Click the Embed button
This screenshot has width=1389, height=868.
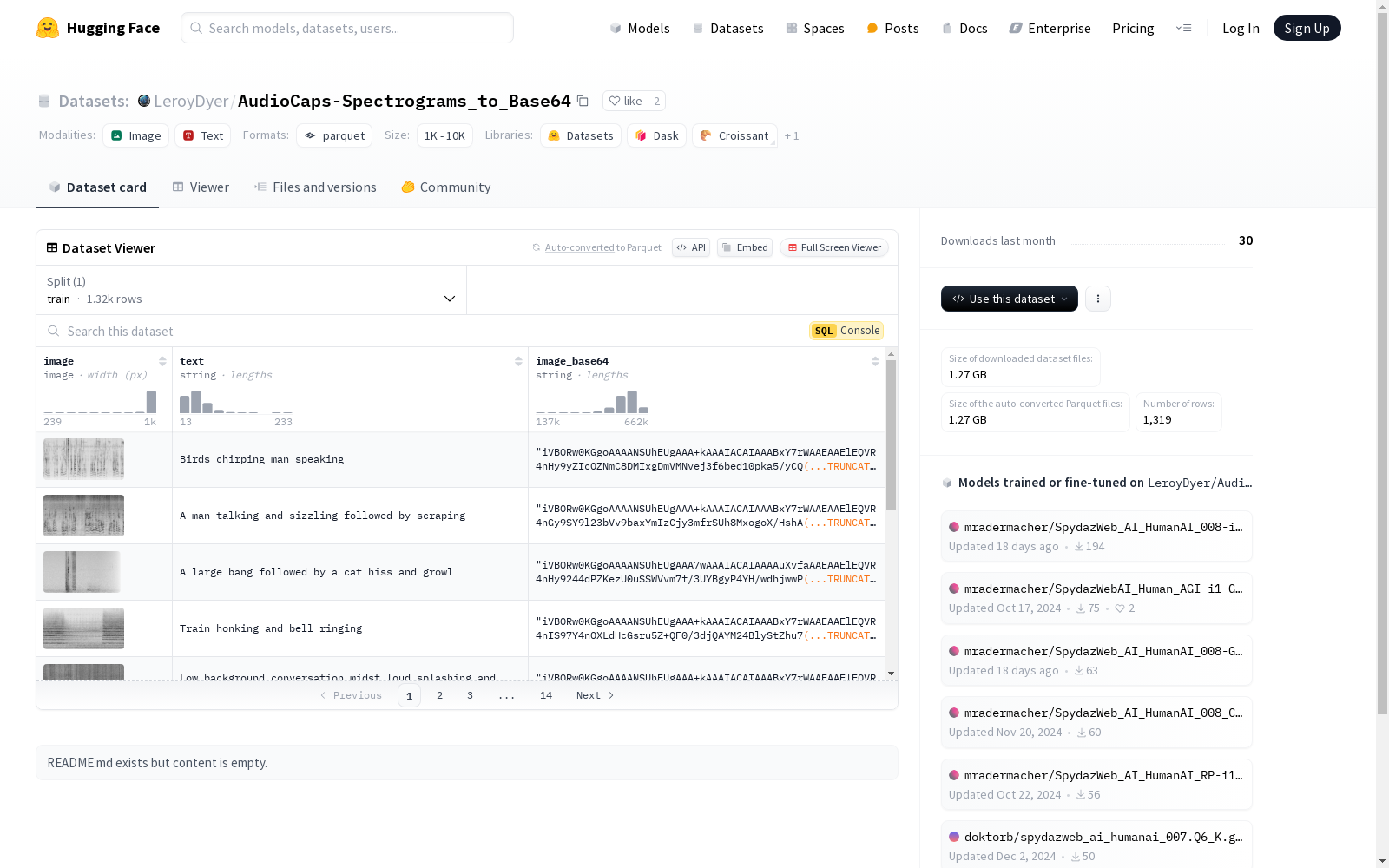pos(745,247)
